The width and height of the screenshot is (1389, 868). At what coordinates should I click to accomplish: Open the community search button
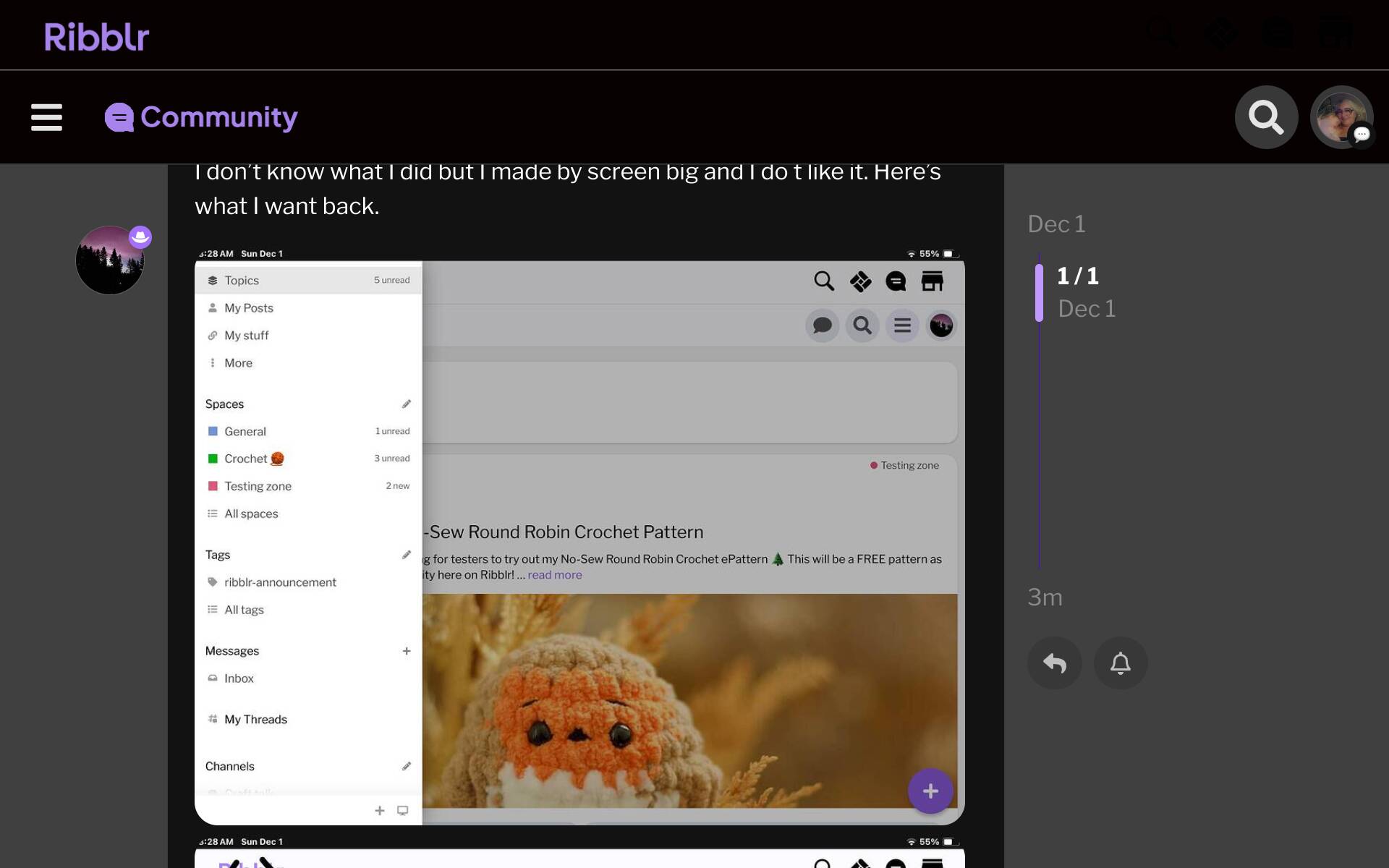click(1266, 117)
